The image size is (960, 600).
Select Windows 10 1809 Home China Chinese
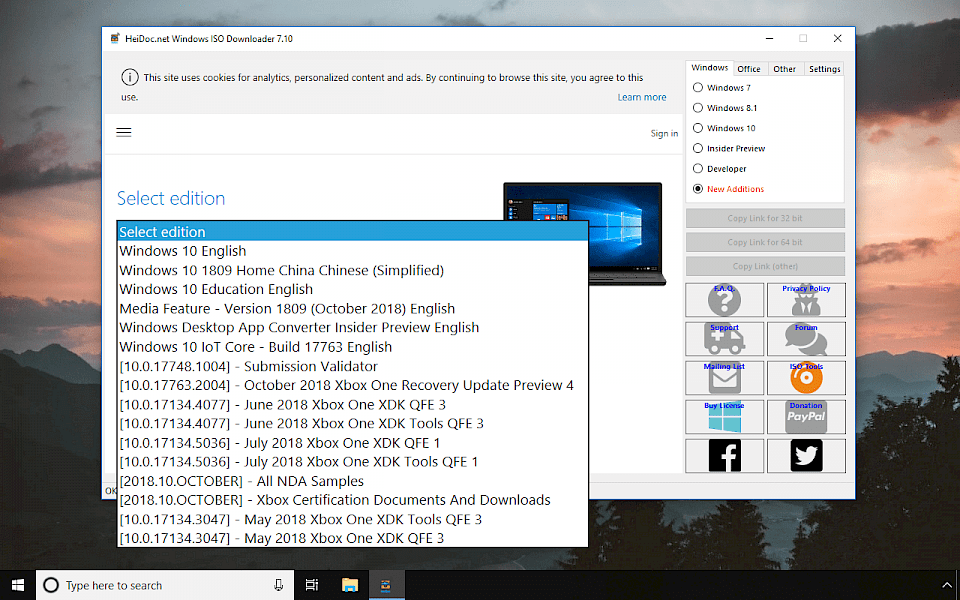pos(353,270)
